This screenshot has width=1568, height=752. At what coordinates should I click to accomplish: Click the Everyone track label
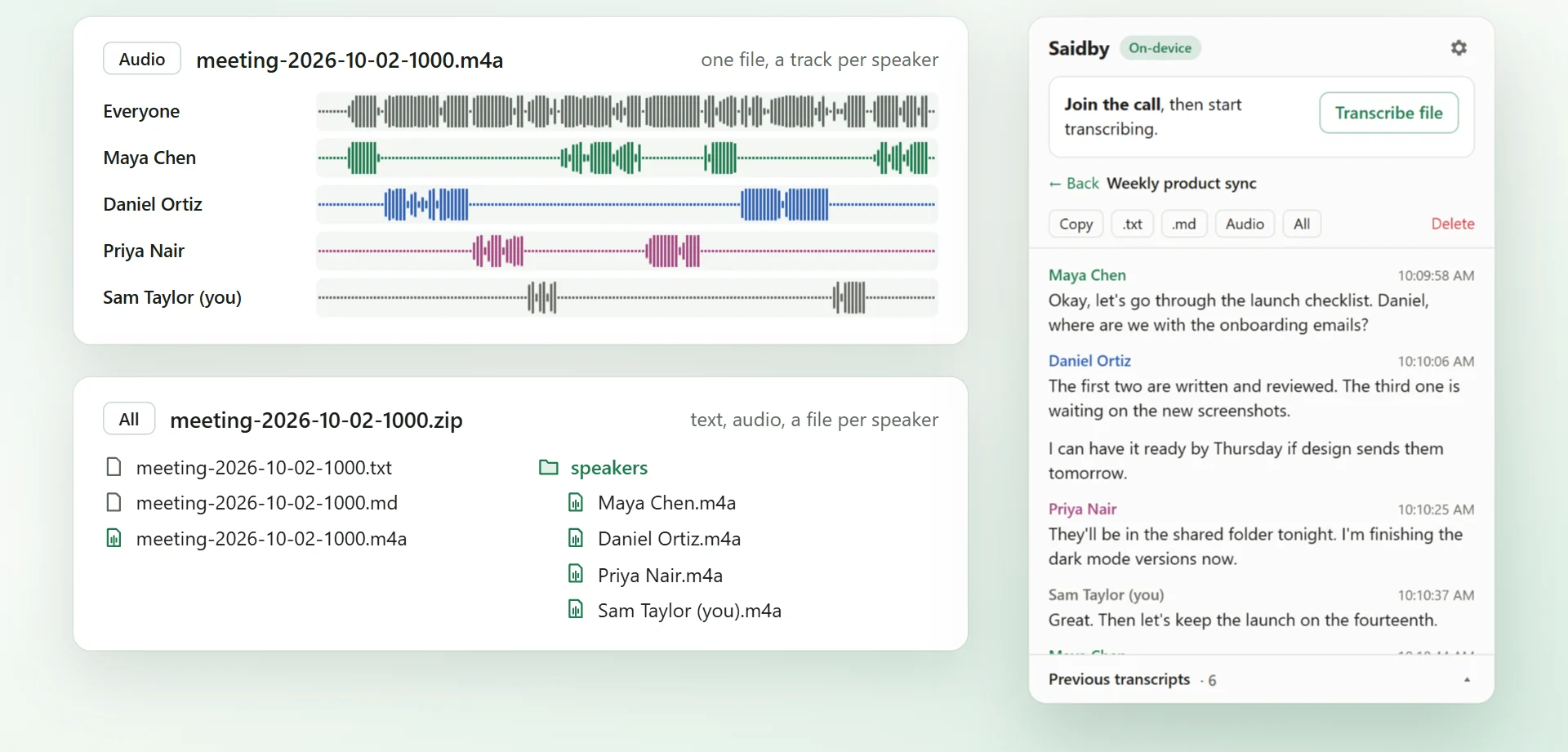point(141,111)
